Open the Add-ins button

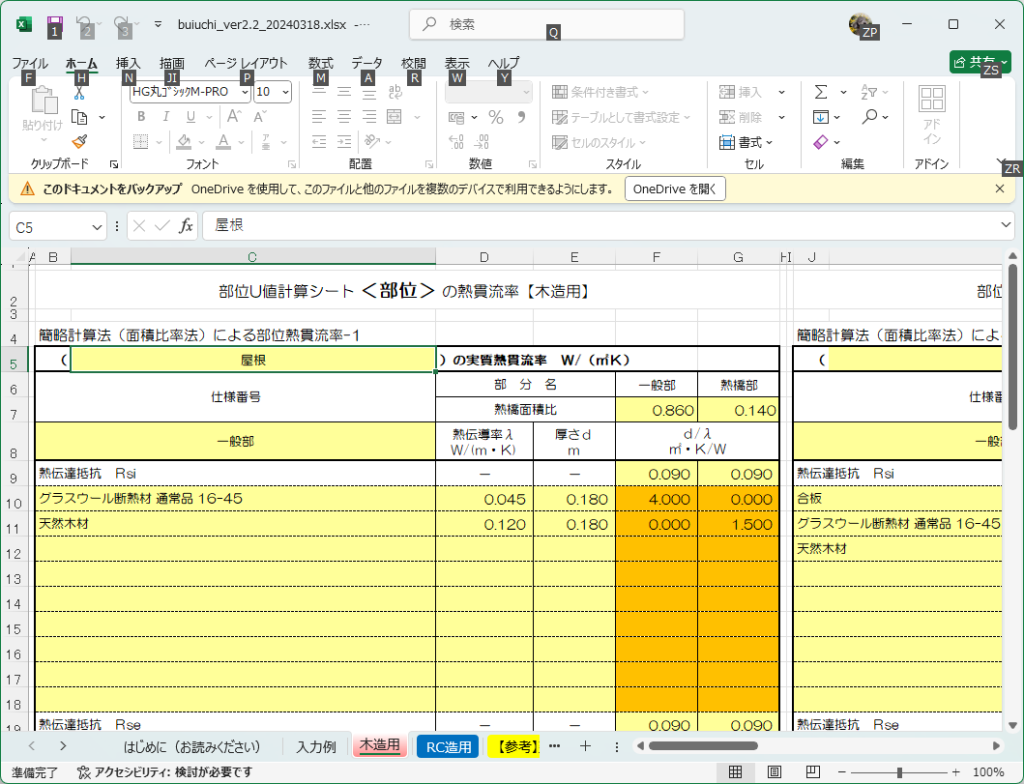(x=932, y=114)
